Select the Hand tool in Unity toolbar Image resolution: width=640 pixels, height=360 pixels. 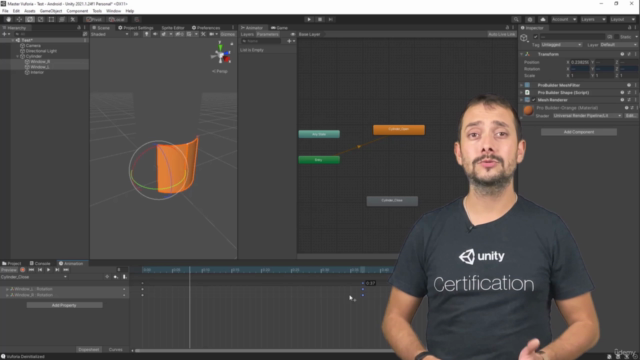[9, 19]
